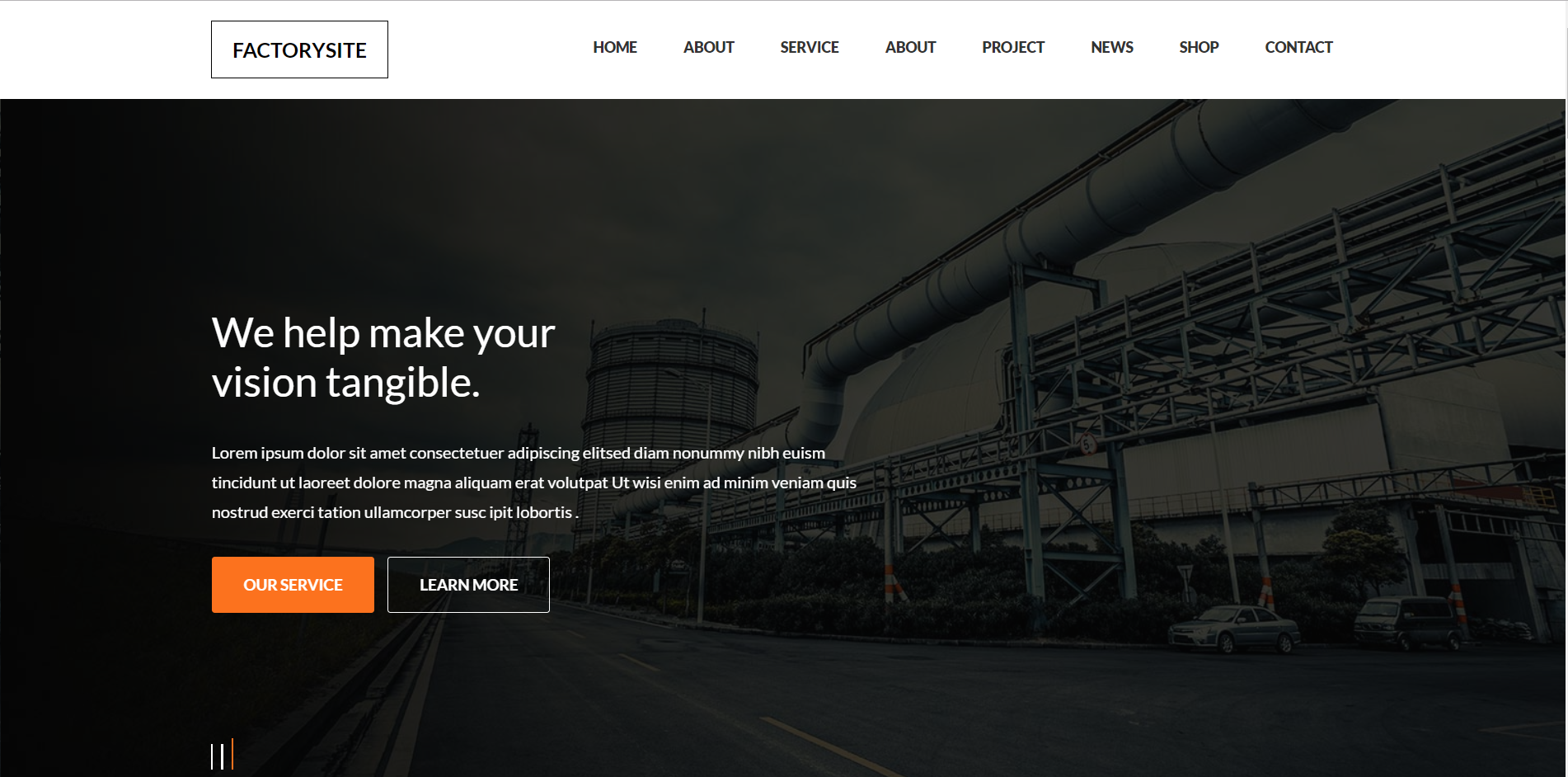The width and height of the screenshot is (1568, 777).
Task: Select ABOUT link between SERVICE and PROJECT
Action: click(x=910, y=47)
